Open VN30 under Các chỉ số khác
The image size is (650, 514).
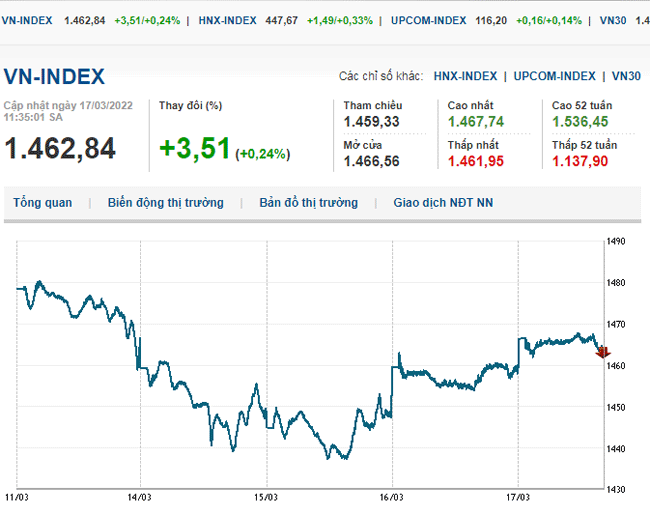626,76
